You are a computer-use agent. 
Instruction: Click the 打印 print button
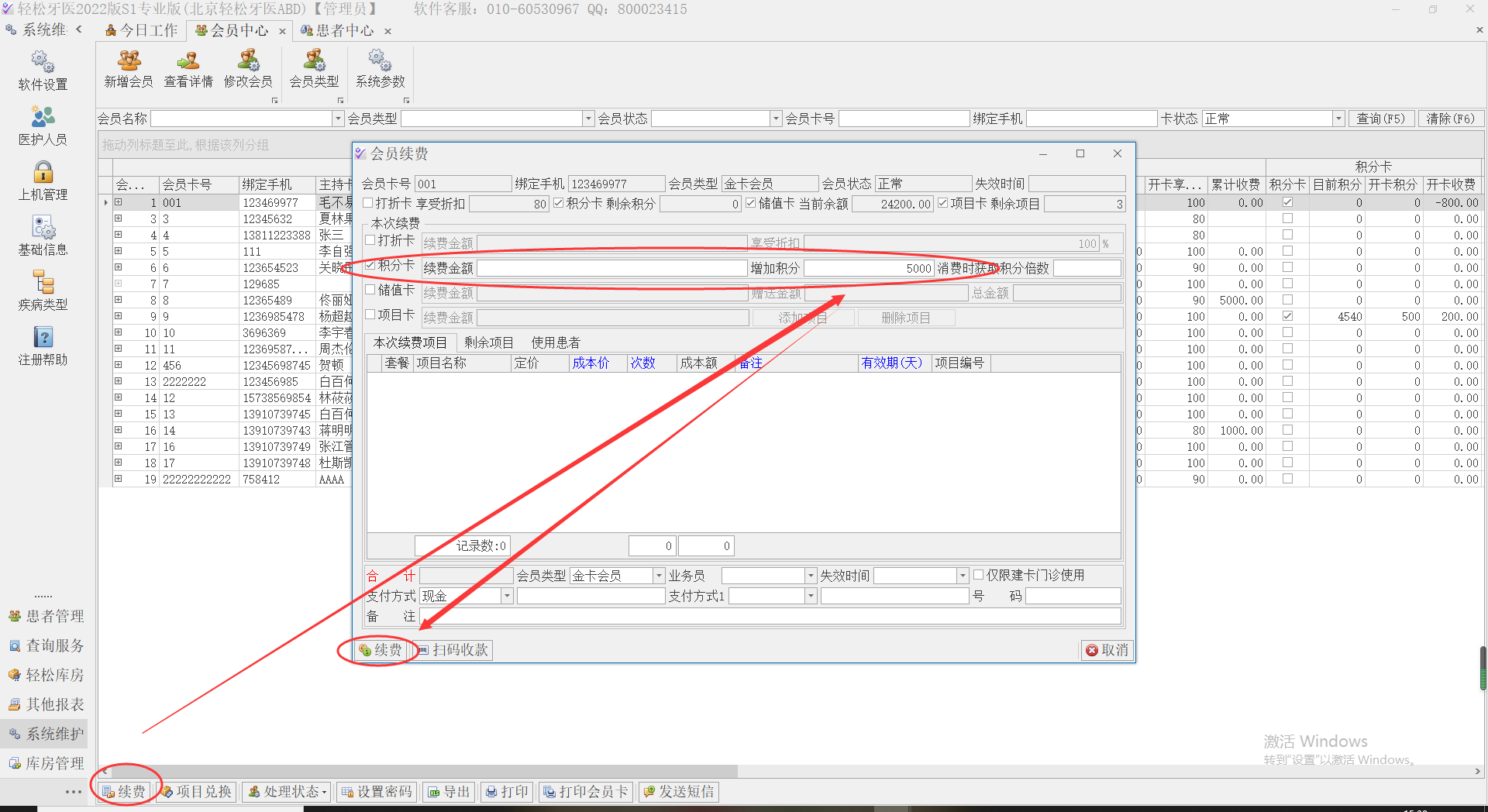508,791
